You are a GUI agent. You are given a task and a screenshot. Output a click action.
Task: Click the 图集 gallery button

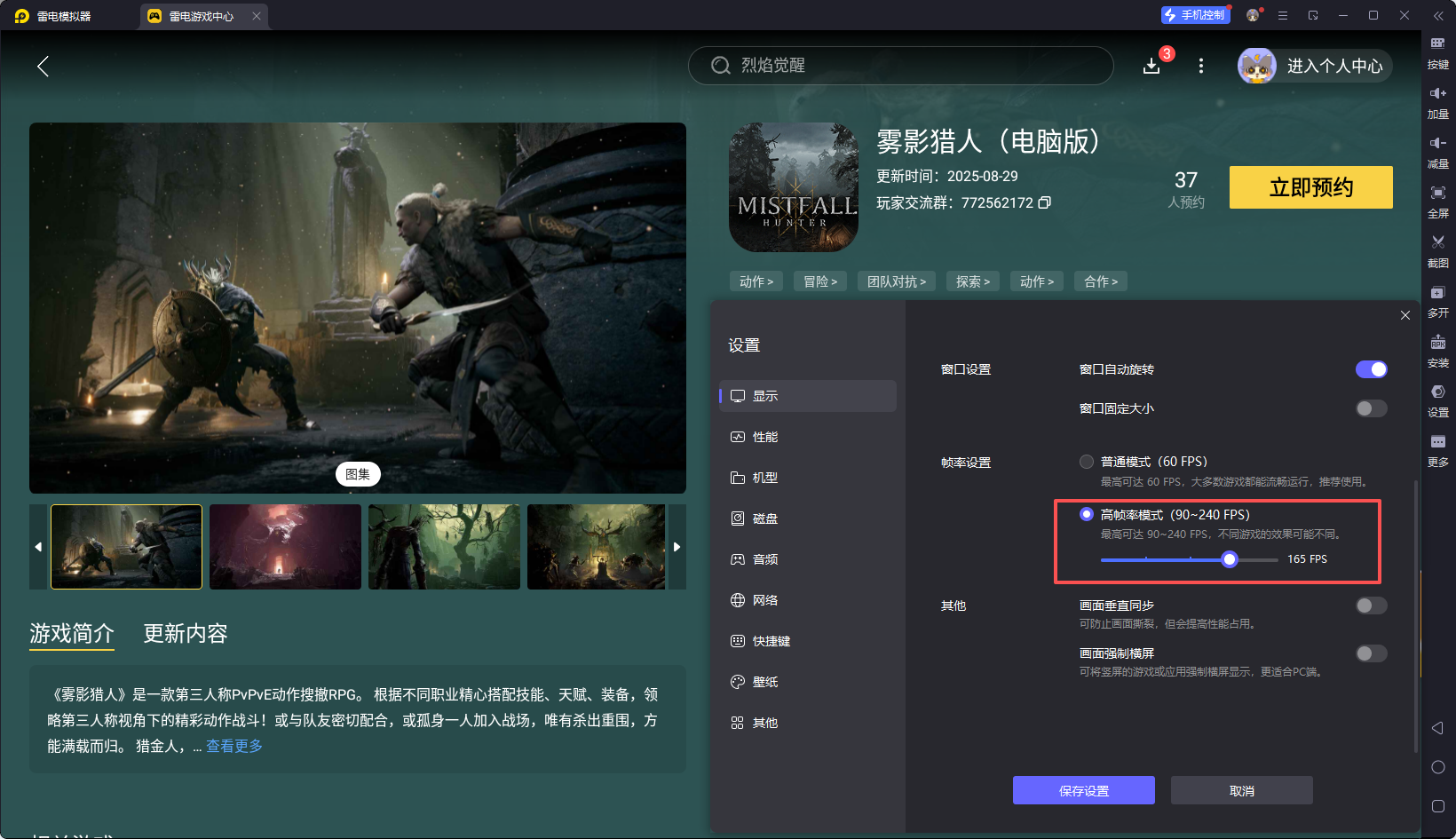(358, 474)
